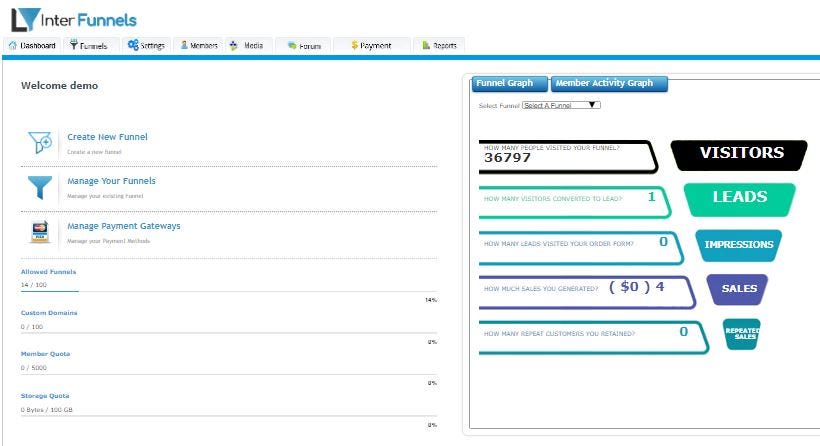Show the Funnel Graph tab

pos(510,84)
